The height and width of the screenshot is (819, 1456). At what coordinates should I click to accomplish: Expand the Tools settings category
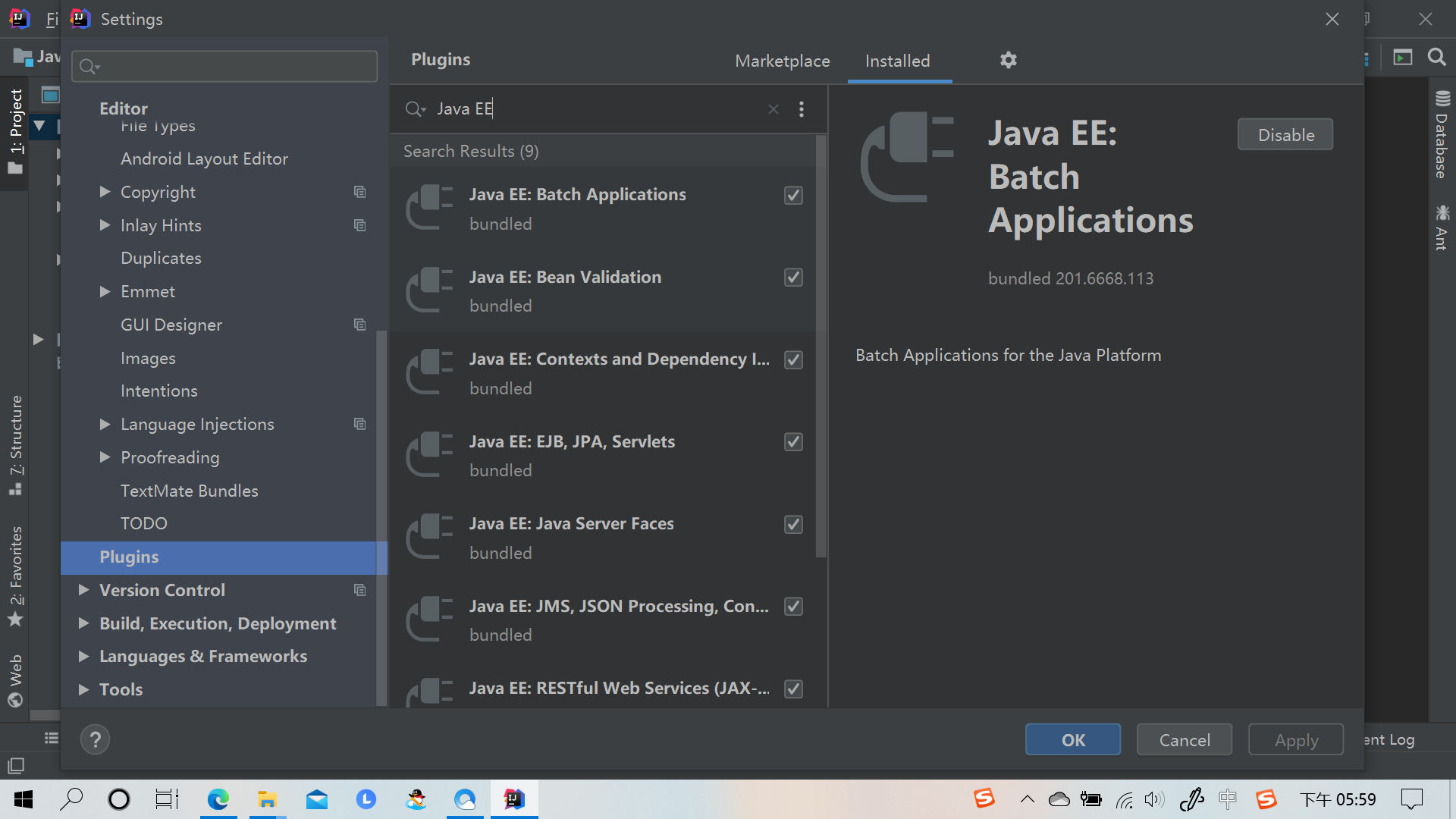coord(83,689)
